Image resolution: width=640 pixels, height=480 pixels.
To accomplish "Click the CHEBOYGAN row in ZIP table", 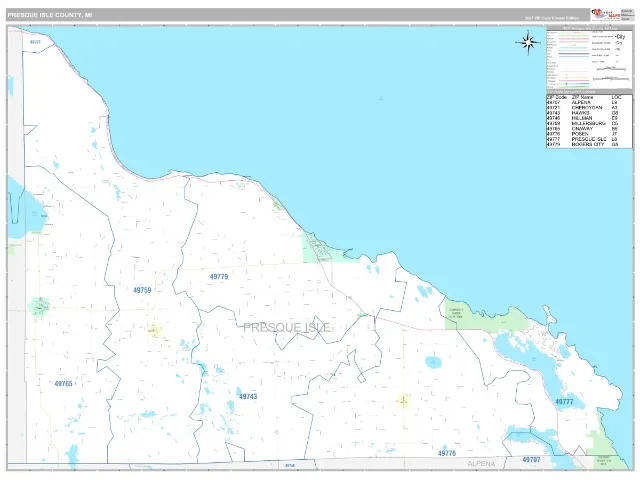I will 584,108.
